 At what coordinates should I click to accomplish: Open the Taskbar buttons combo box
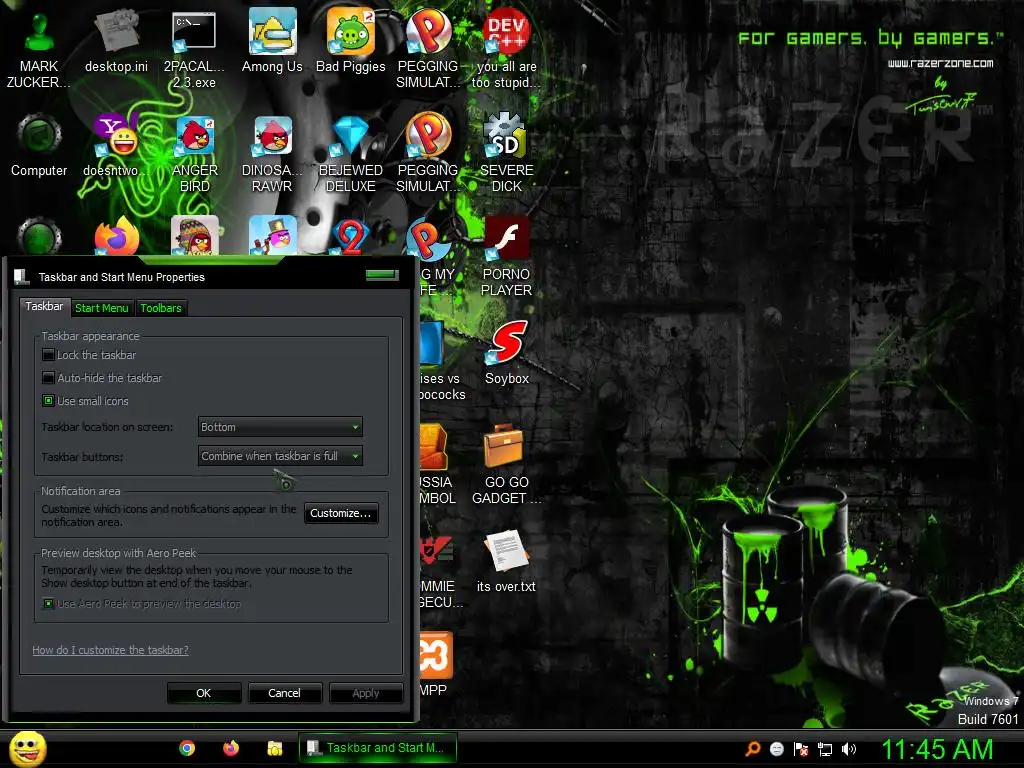click(280, 456)
